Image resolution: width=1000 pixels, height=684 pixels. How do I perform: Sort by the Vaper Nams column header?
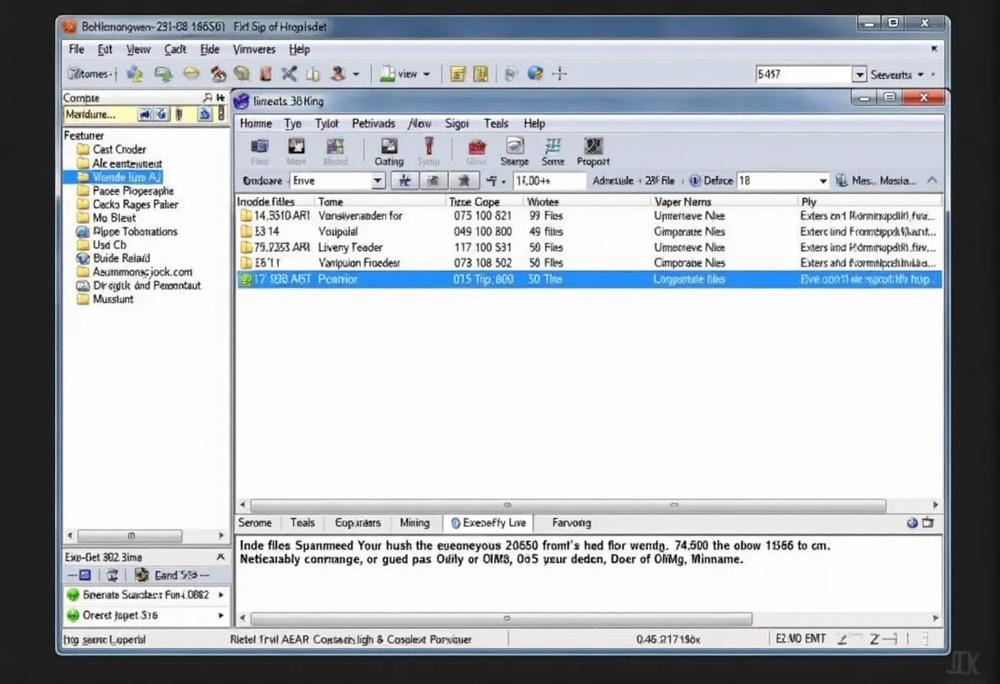[x=682, y=201]
